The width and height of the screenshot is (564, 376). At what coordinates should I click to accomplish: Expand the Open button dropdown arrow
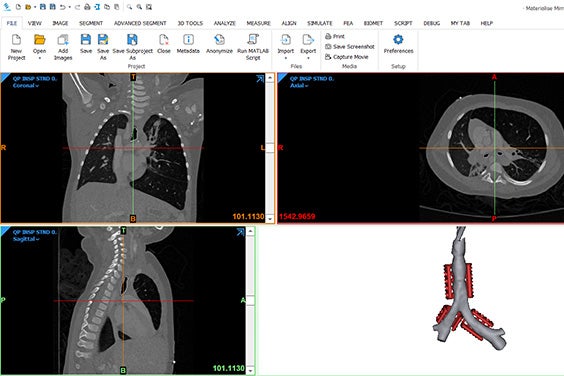point(40,58)
